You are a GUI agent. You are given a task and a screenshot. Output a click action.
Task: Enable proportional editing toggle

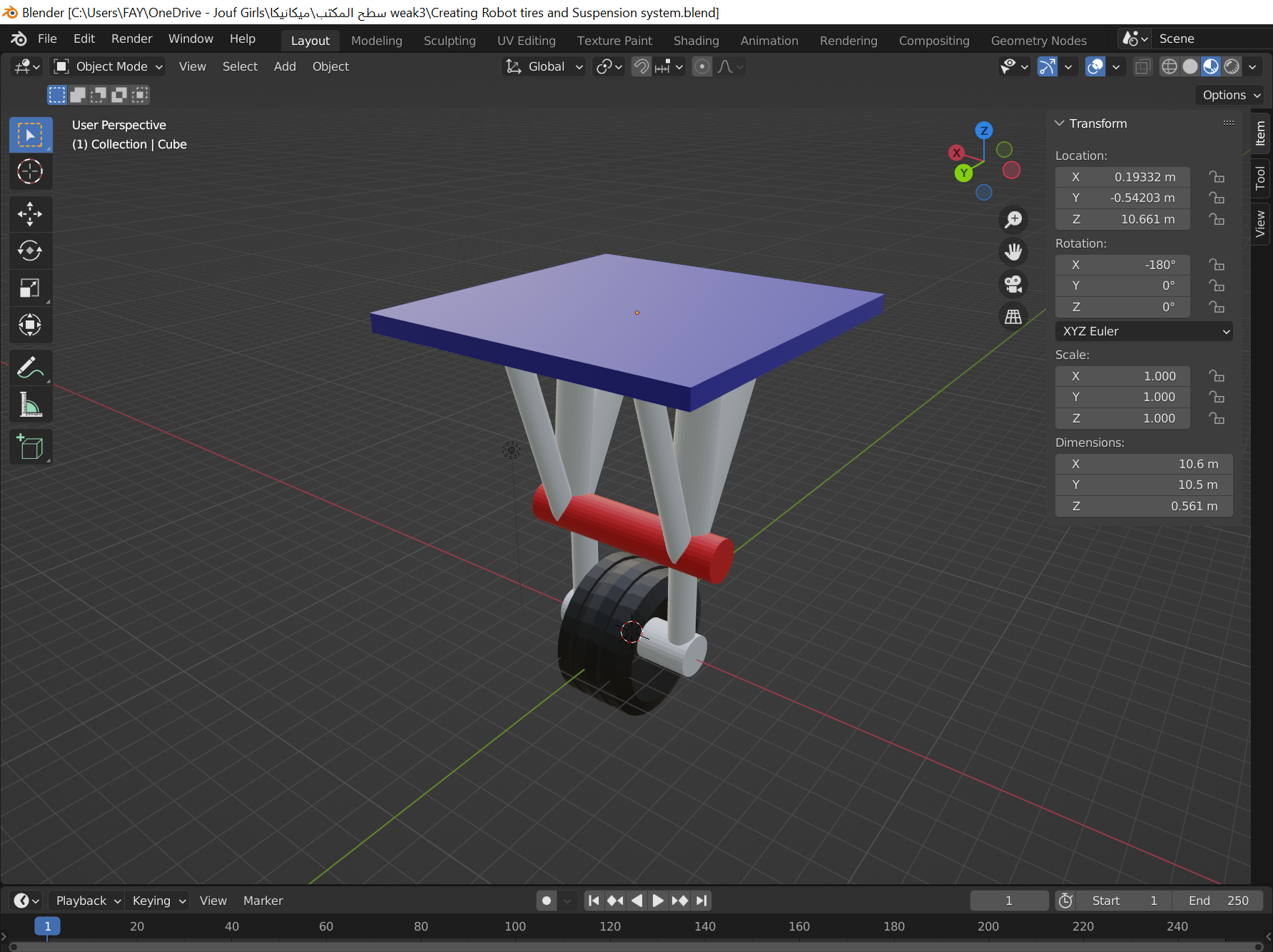pyautogui.click(x=702, y=66)
